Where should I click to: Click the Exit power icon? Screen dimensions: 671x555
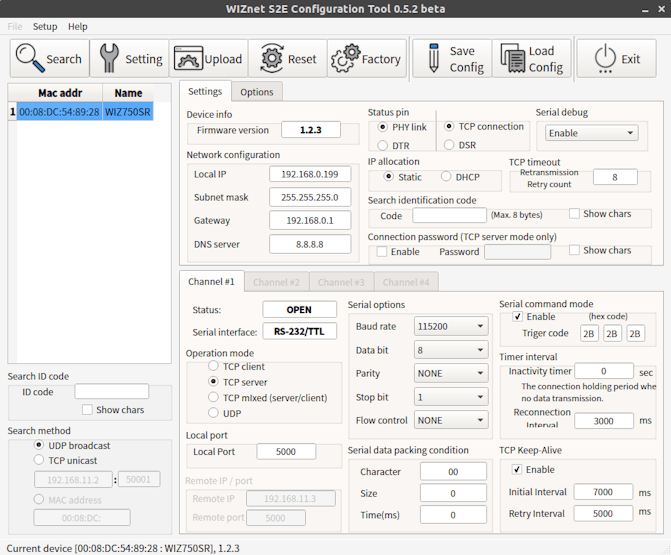(605, 58)
